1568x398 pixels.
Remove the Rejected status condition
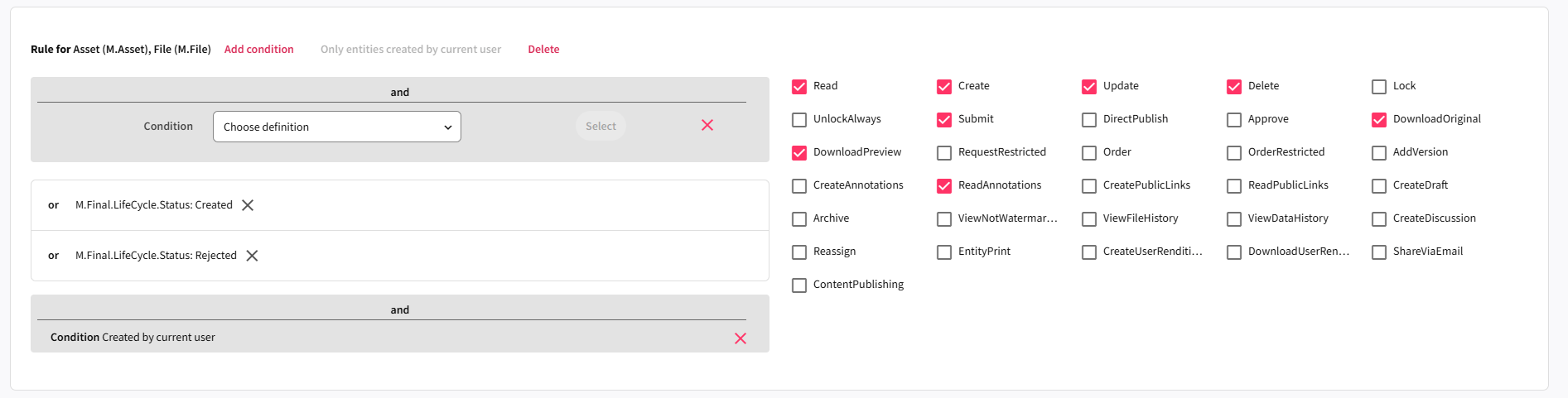click(x=252, y=256)
